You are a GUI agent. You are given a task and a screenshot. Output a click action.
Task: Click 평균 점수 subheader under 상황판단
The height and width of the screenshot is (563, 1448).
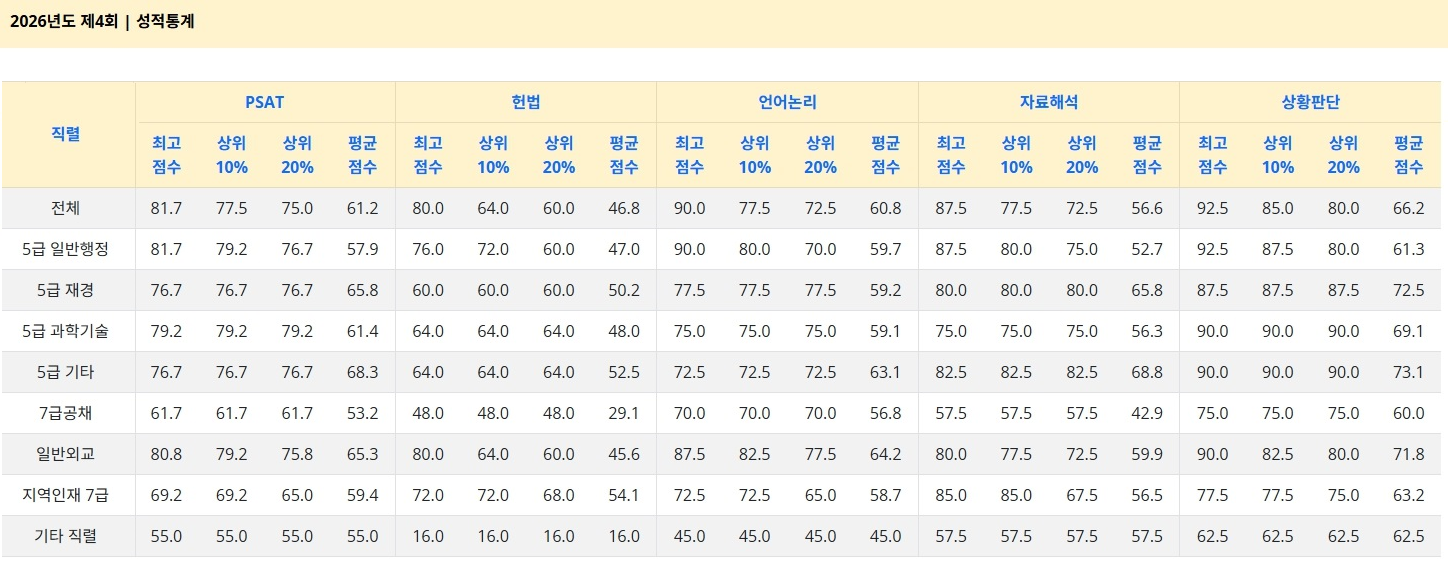tap(1408, 155)
